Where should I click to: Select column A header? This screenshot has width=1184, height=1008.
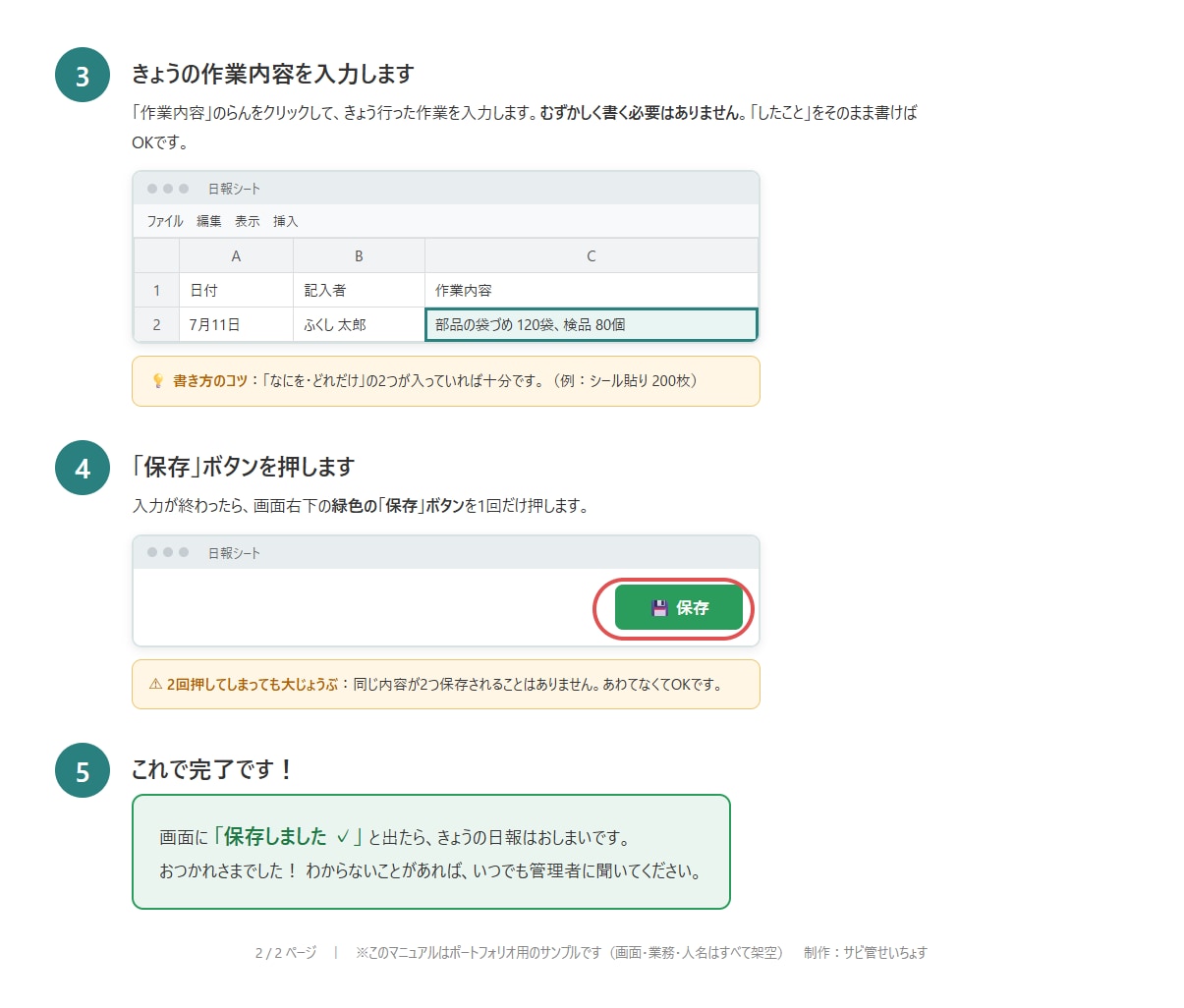tap(236, 255)
